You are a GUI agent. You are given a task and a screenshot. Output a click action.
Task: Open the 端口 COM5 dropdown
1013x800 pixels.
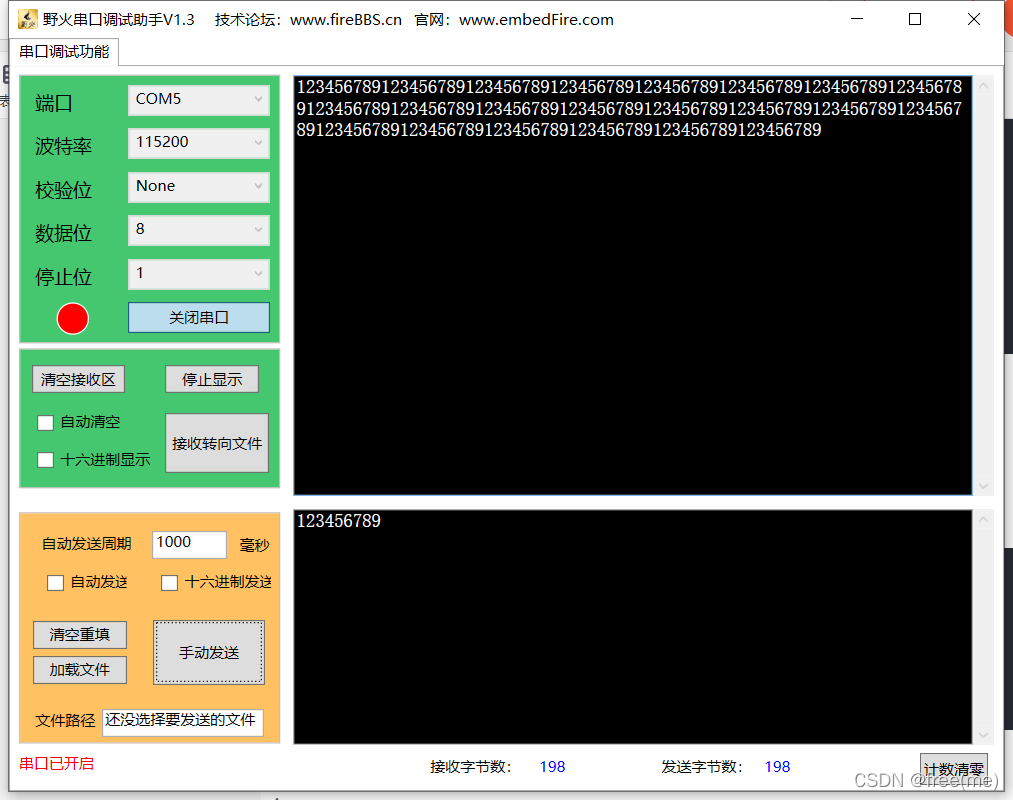(x=198, y=100)
